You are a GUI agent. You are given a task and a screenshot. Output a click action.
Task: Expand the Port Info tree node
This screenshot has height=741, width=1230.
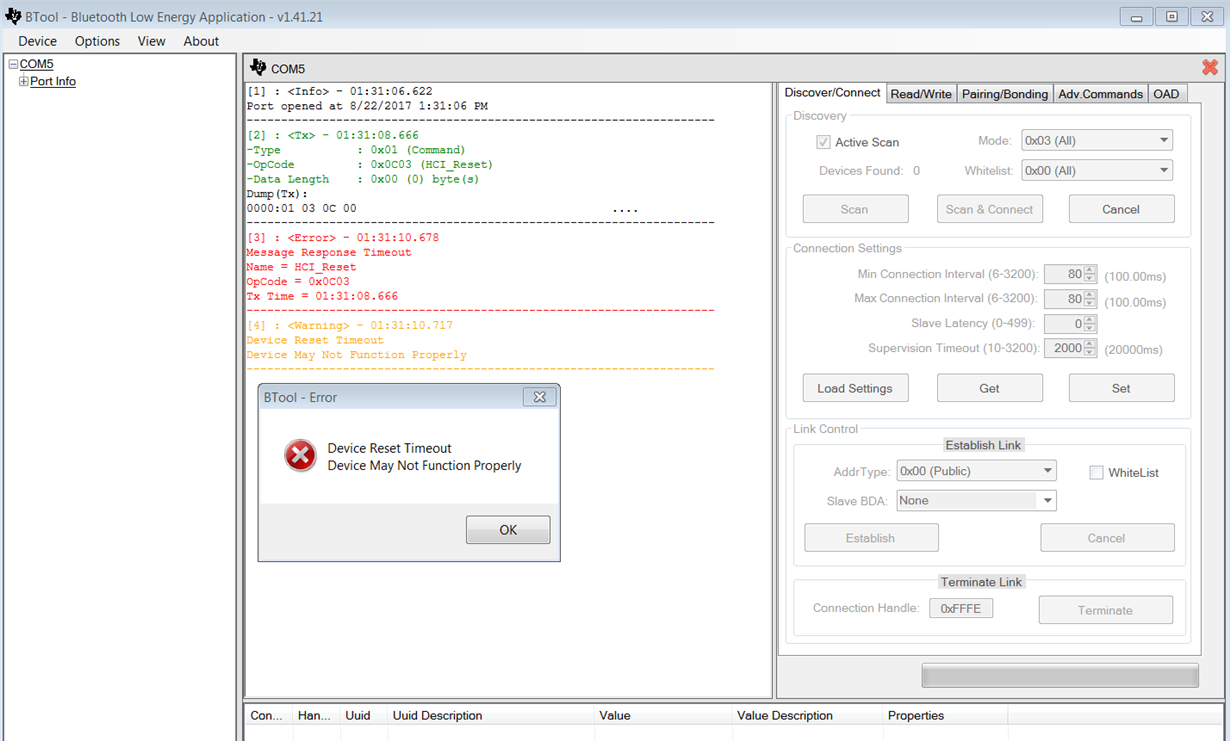(24, 82)
